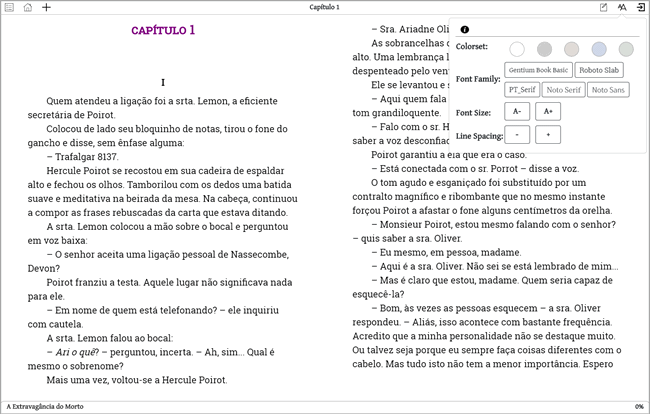This screenshot has width=650, height=414.
Task: Increase font size with A+ button
Action: point(548,111)
